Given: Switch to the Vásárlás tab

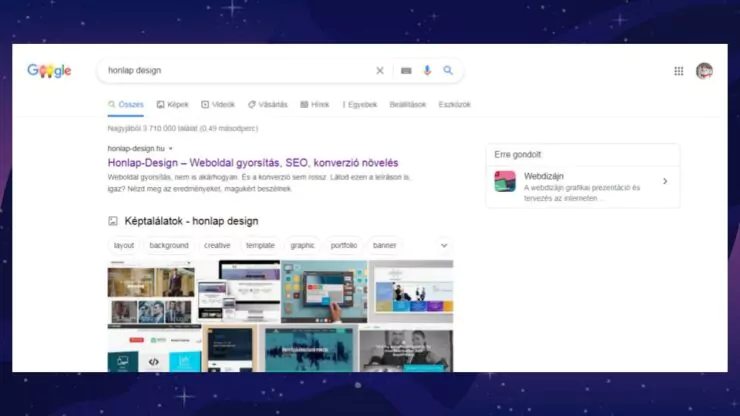Looking at the screenshot, I should [x=268, y=104].
